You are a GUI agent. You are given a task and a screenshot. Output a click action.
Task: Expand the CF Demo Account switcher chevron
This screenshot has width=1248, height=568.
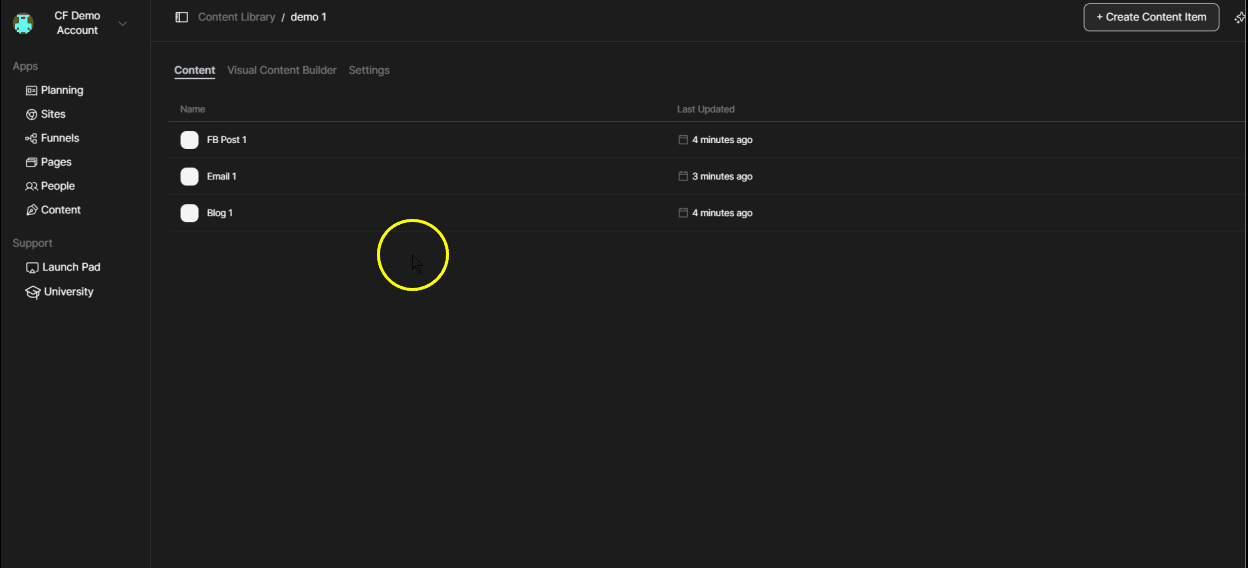click(122, 23)
